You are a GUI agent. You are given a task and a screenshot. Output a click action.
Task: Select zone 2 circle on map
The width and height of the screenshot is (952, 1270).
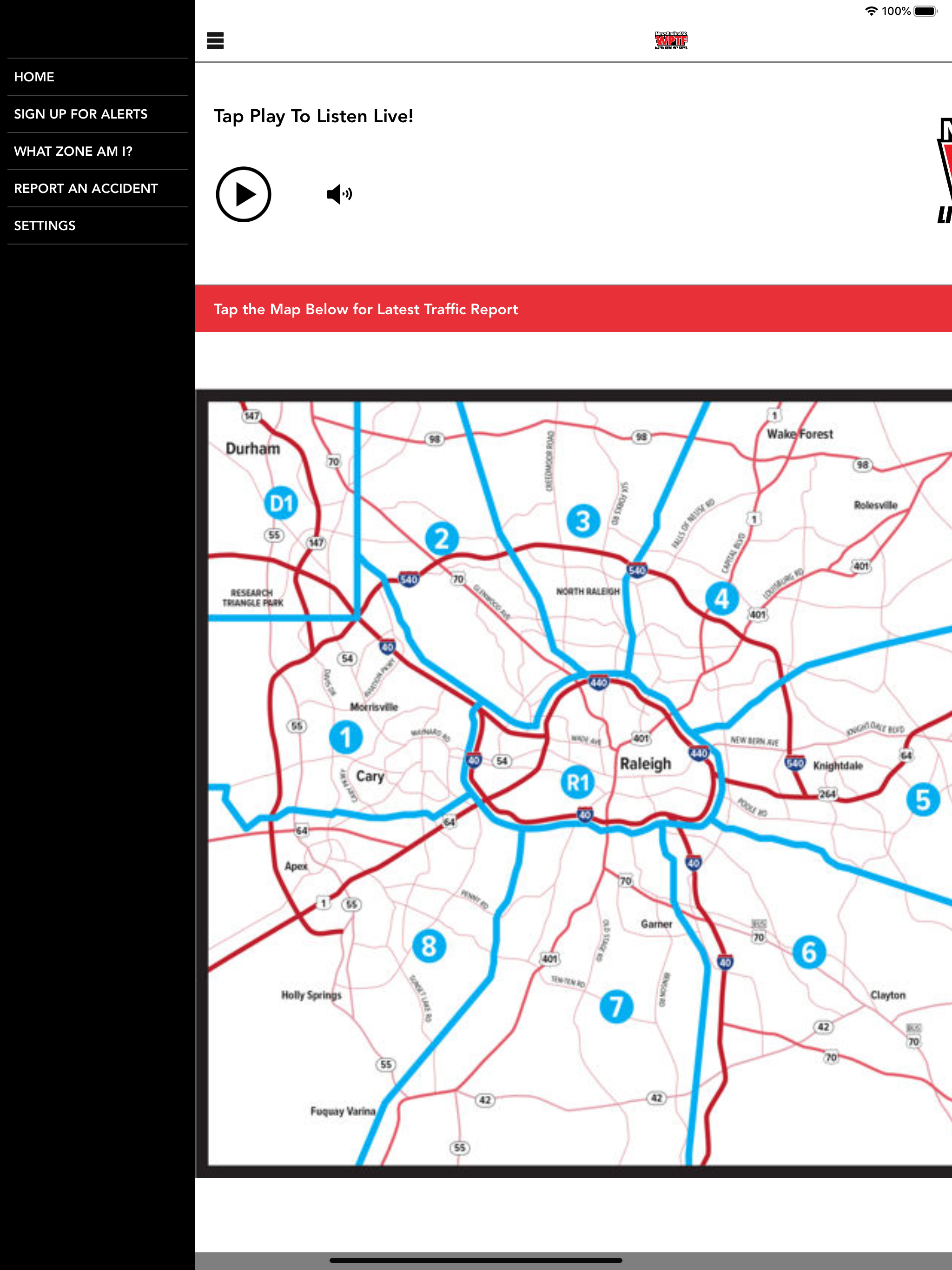tap(442, 539)
